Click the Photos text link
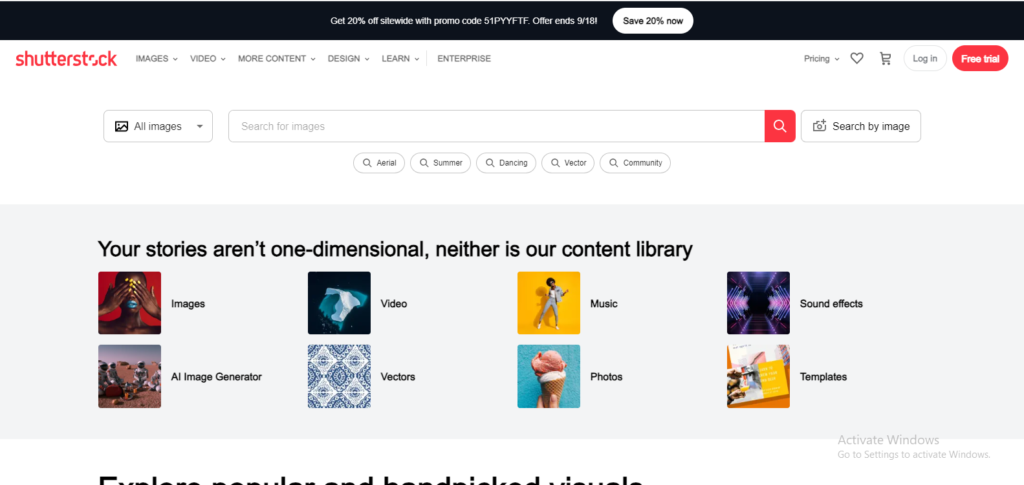Image resolution: width=1024 pixels, height=485 pixels. point(606,377)
